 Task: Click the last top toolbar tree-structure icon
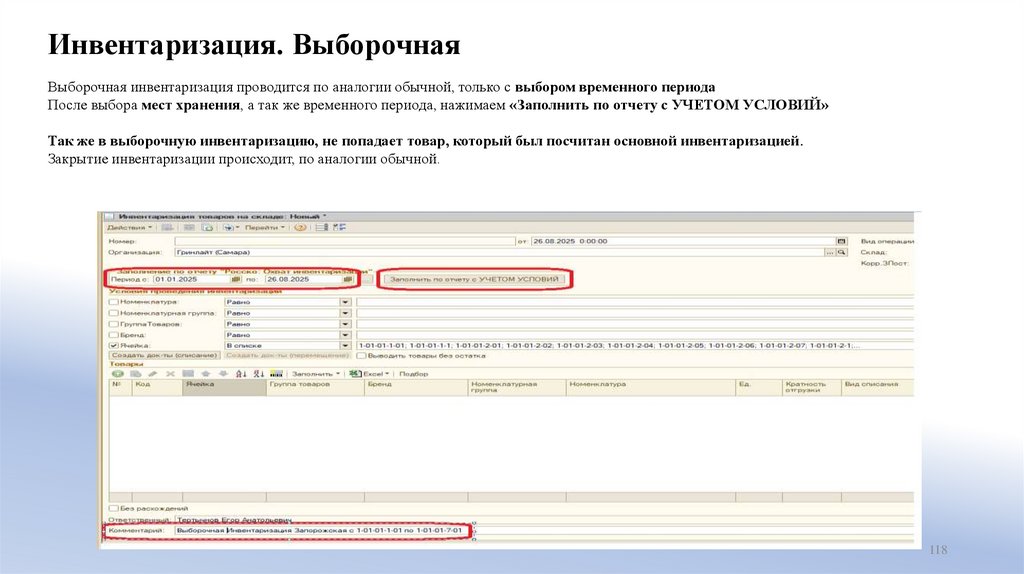(x=339, y=227)
